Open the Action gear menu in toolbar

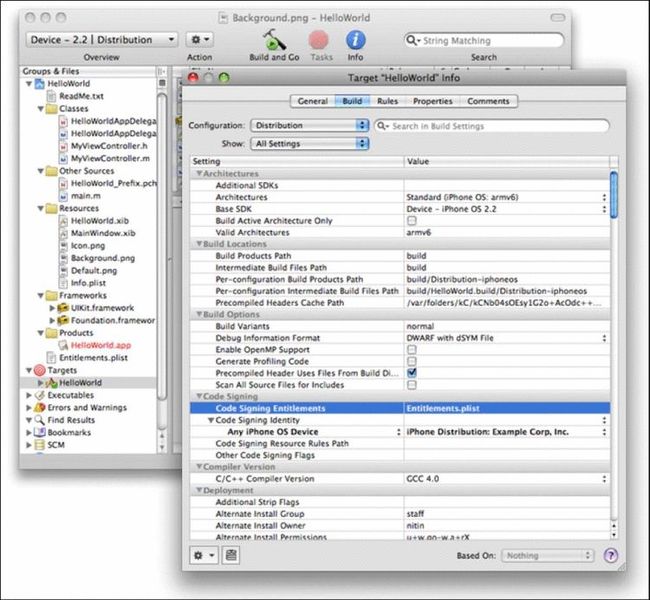[x=199, y=40]
